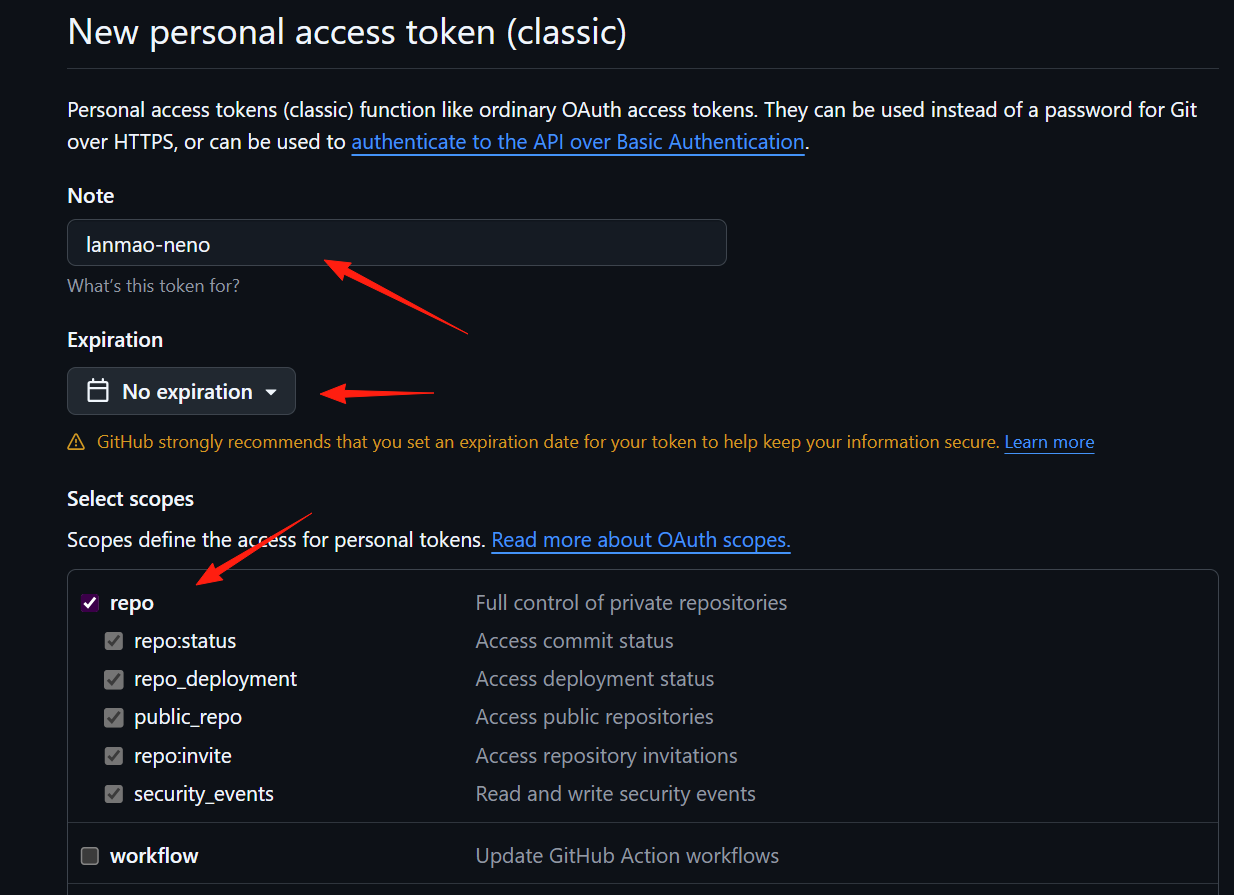Screen dimensions: 1234x895
Task: Toggle the repo:status checkbox
Action: pos(114,641)
